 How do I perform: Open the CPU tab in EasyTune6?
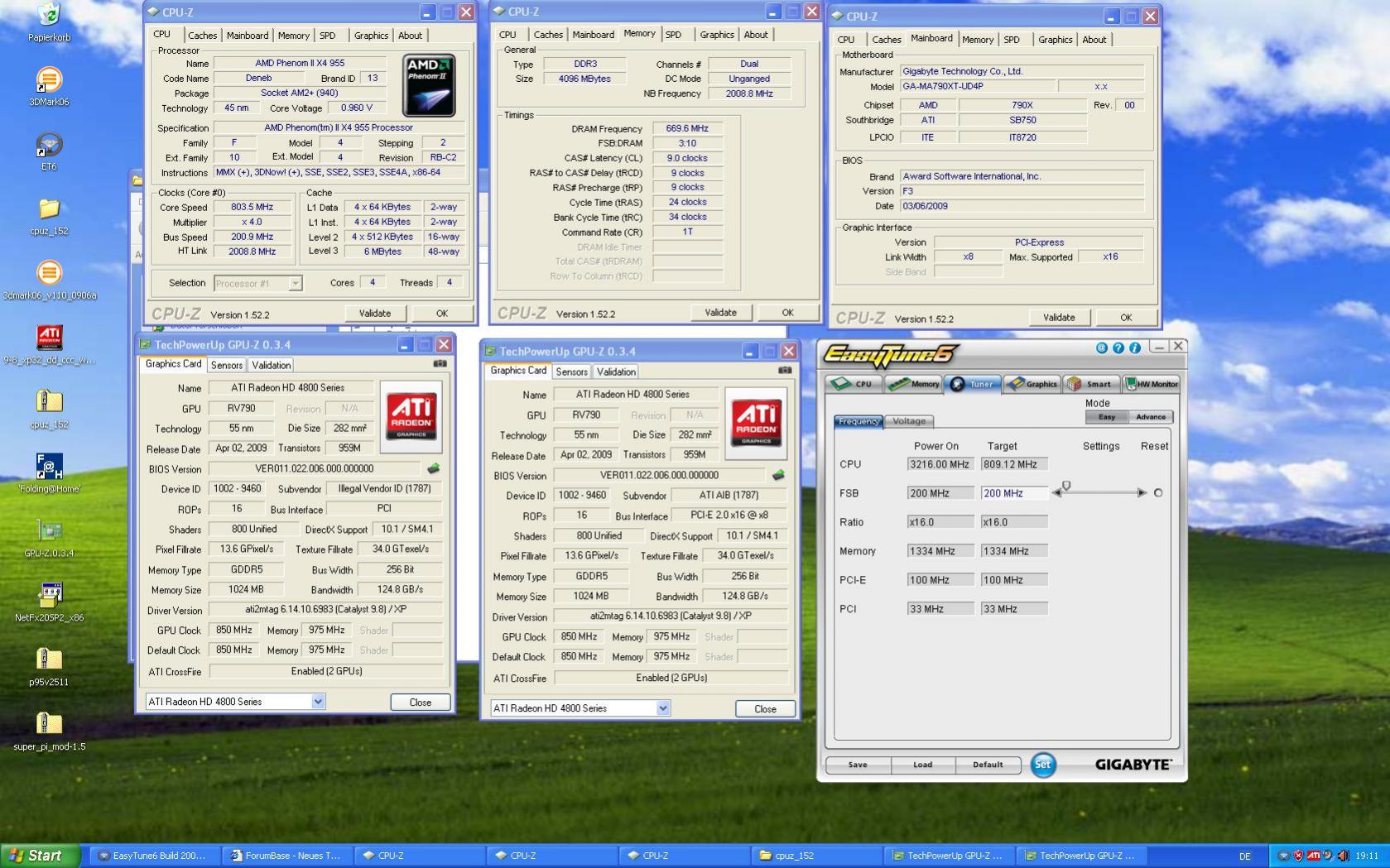(854, 384)
